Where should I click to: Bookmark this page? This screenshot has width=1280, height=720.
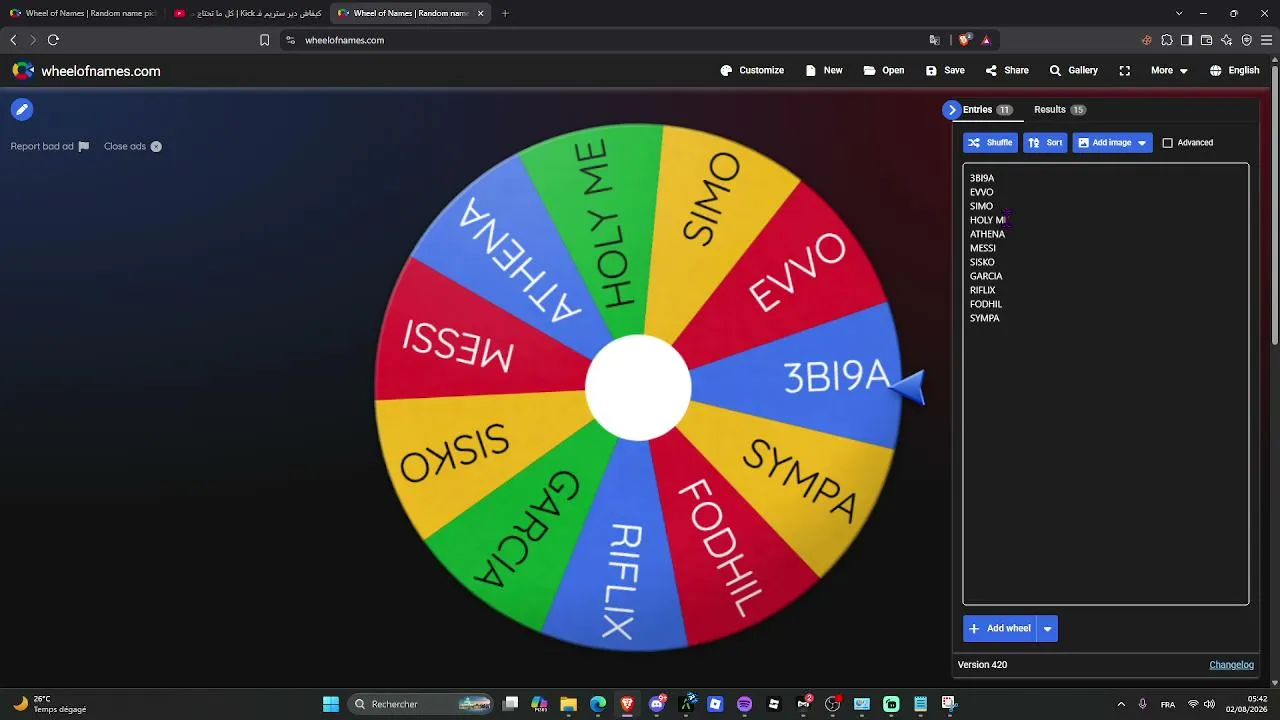point(264,40)
